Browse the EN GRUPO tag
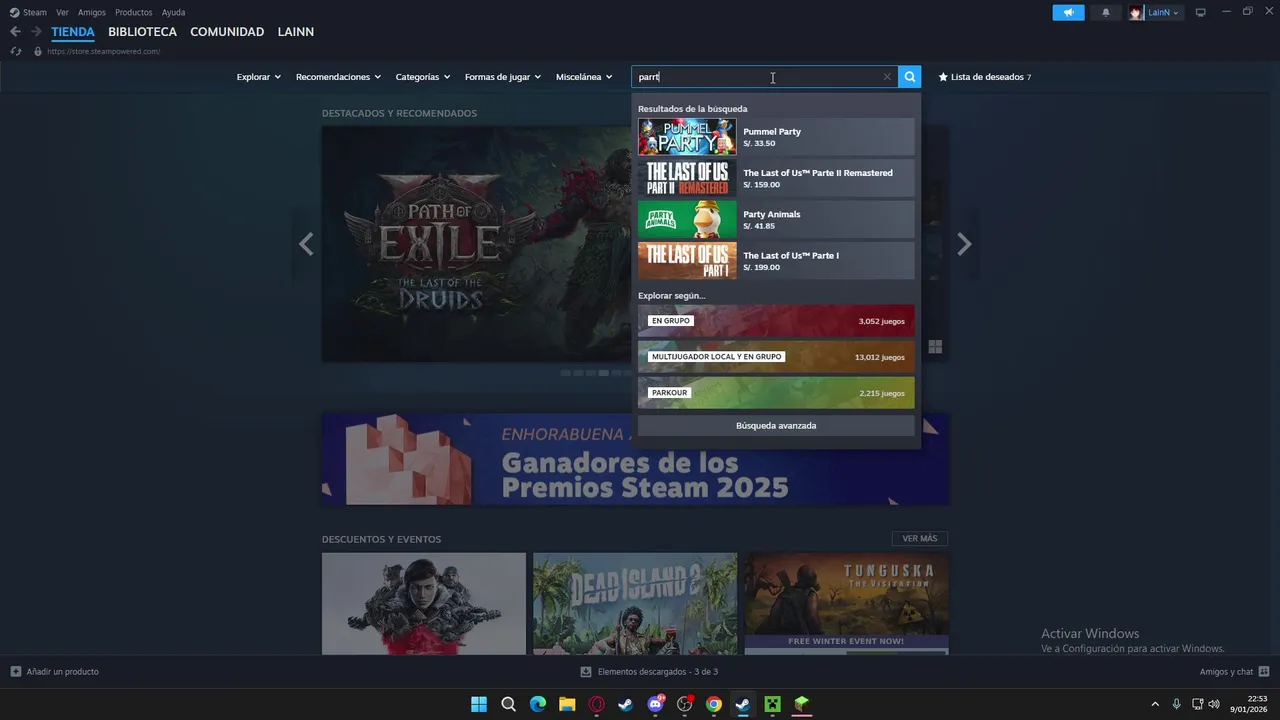Screen dimensions: 1280x720 click(776, 321)
